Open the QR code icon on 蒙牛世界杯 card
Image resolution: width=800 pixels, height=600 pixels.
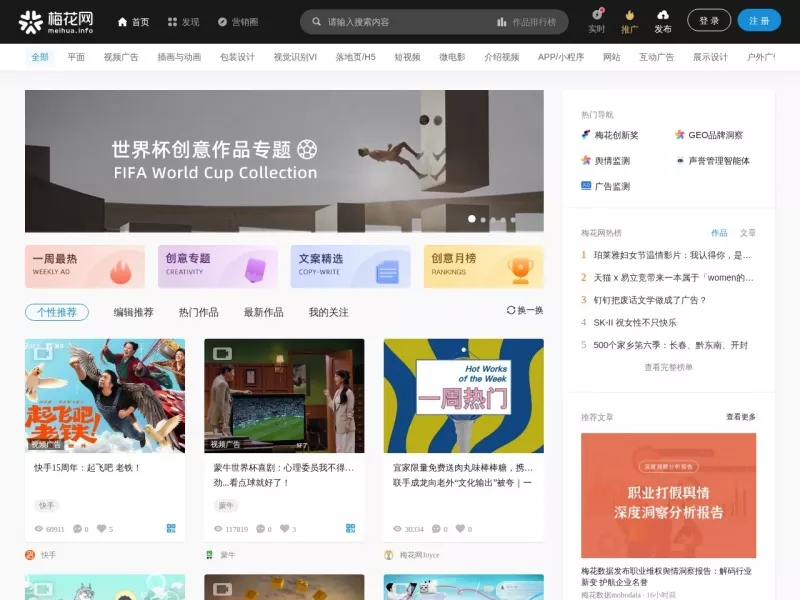(x=351, y=529)
